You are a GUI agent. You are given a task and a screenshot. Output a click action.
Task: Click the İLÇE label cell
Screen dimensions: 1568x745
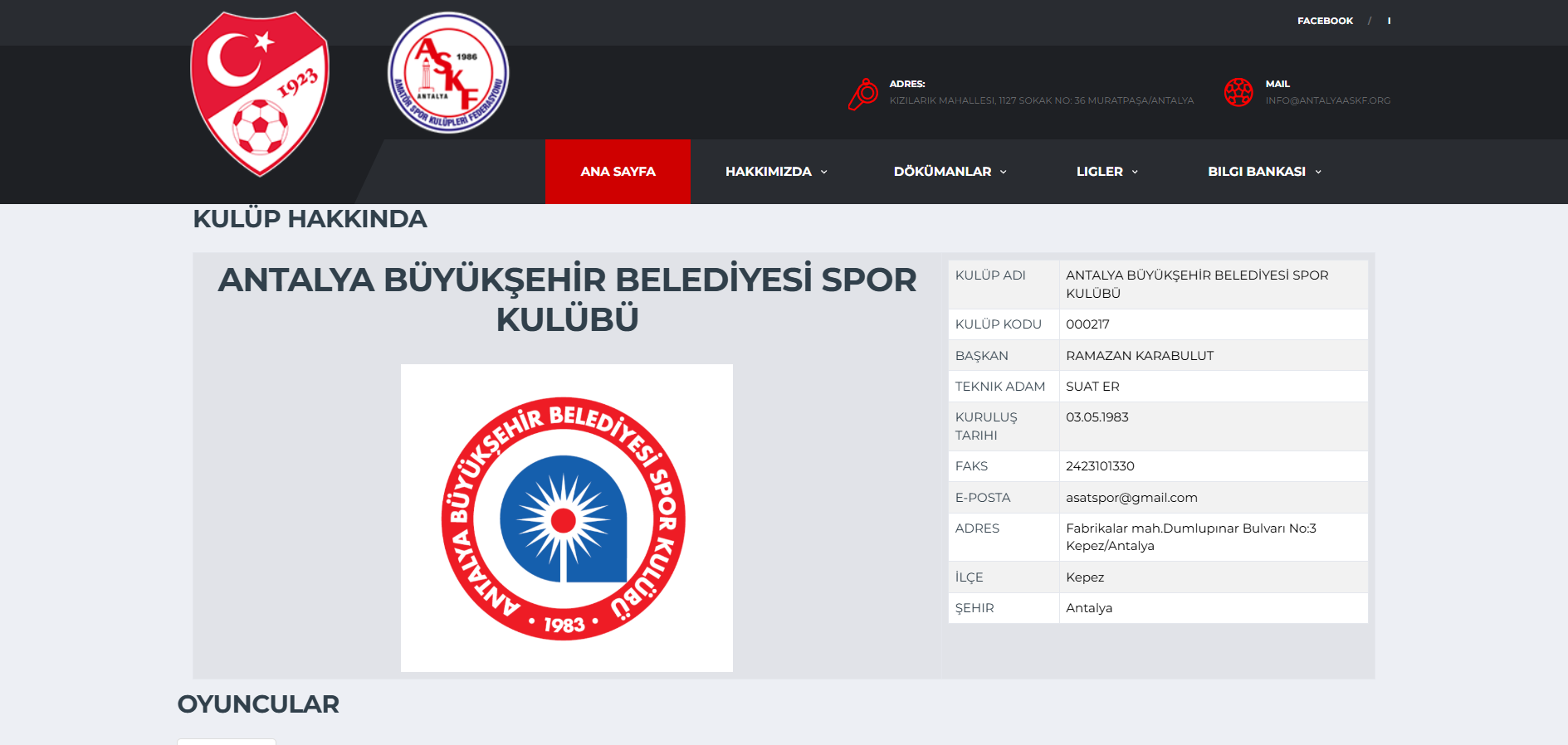(x=1004, y=577)
